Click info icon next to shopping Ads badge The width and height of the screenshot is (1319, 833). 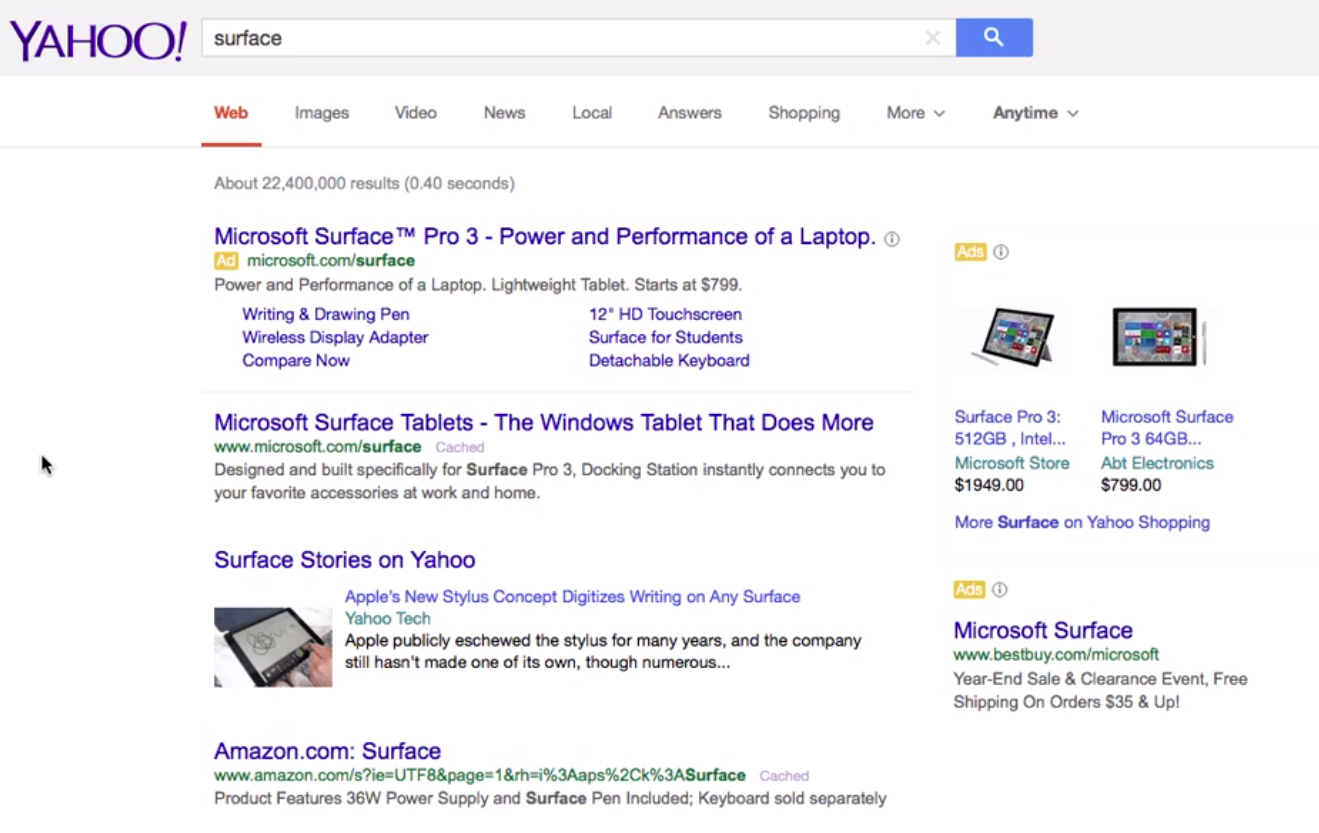pos(1001,252)
